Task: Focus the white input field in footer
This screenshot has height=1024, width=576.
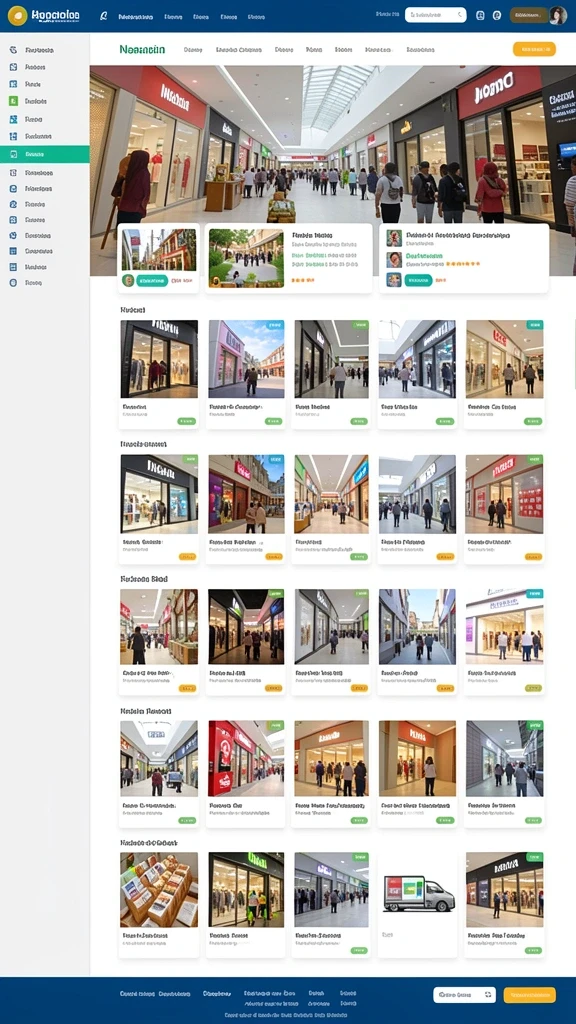Action: (464, 995)
